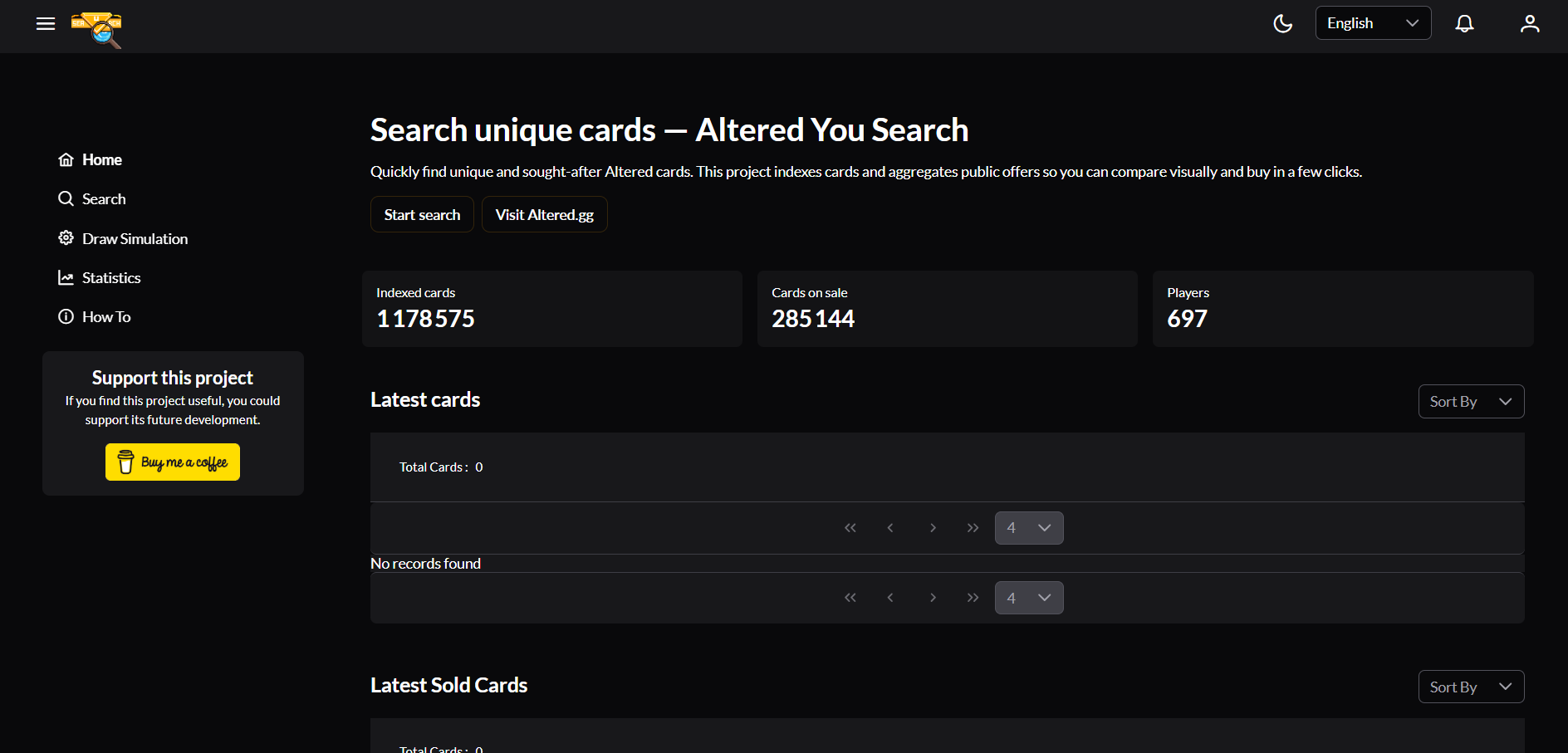Click the Home house icon
The image size is (1568, 753).
click(x=66, y=159)
